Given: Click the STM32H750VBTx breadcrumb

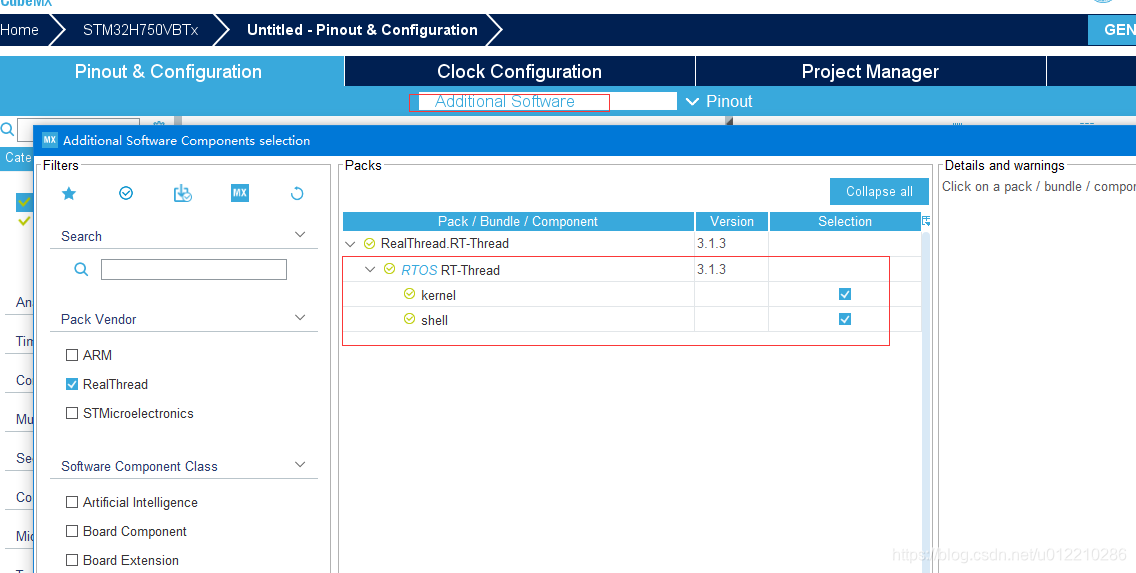Looking at the screenshot, I should tap(141, 30).
